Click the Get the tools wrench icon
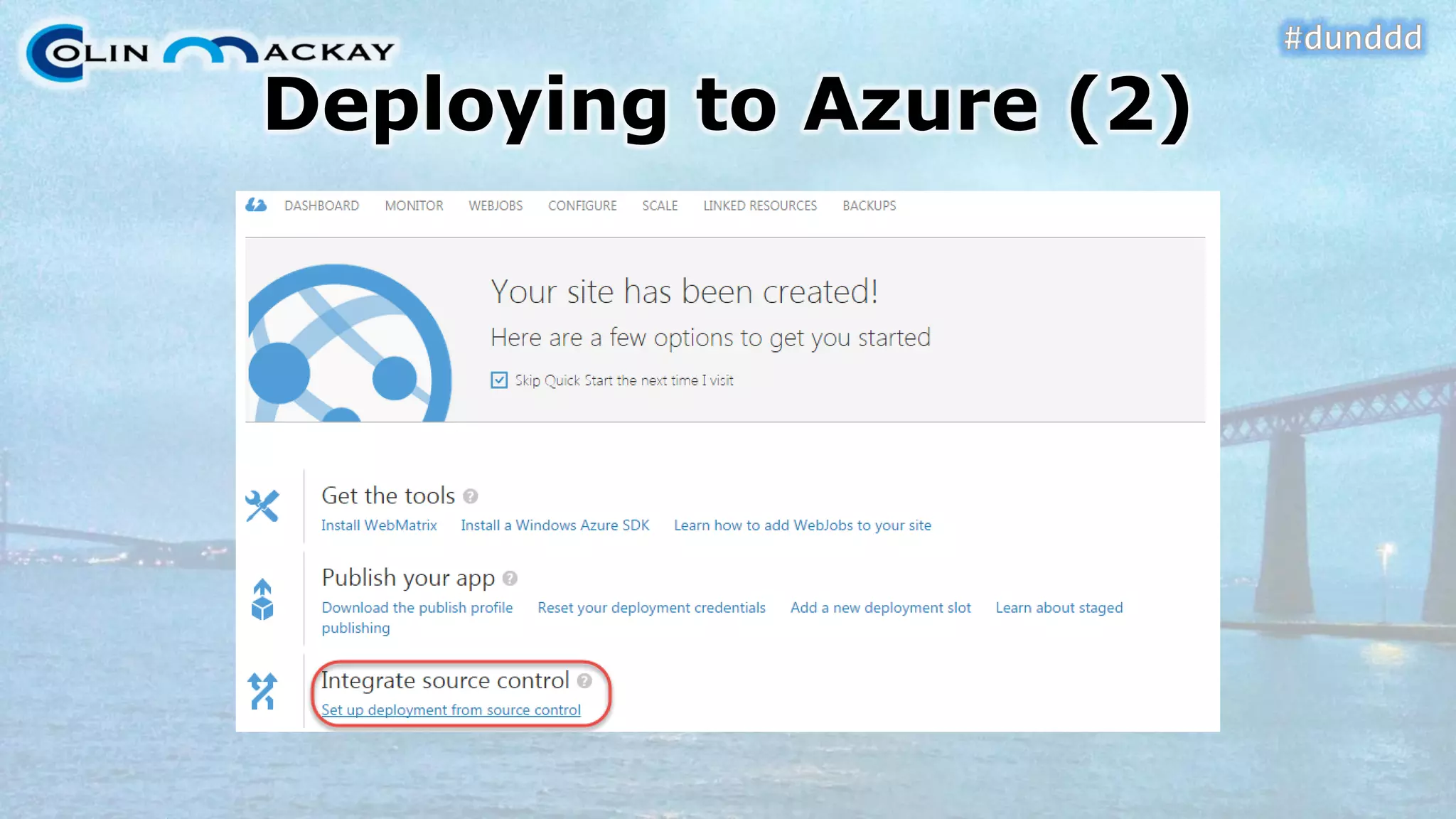 pos(262,506)
